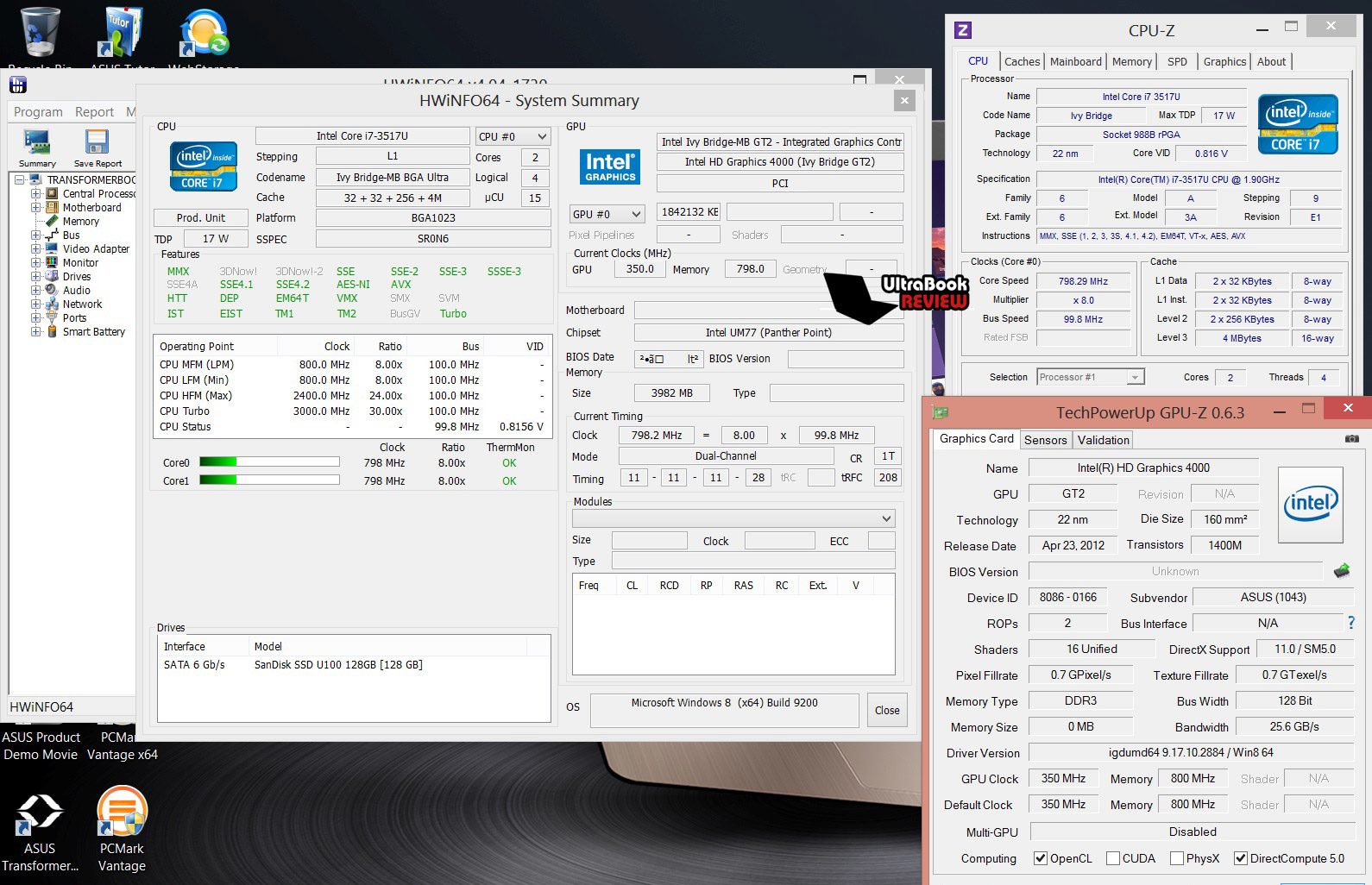Switch to the Mainboard tab in CPU-Z
The image size is (1372, 885).
click(1075, 61)
